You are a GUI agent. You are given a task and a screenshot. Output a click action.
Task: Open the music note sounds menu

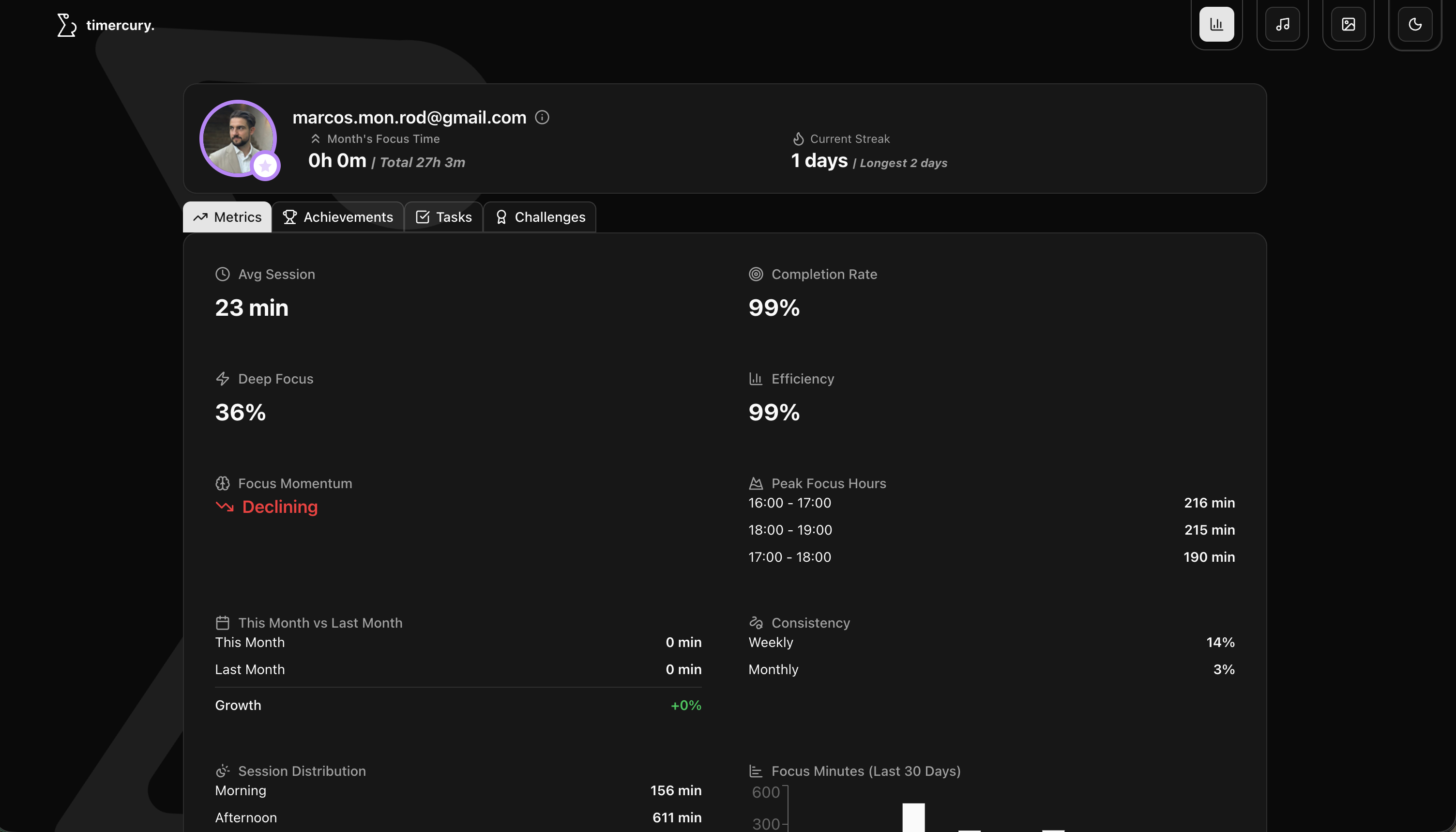click(1282, 24)
